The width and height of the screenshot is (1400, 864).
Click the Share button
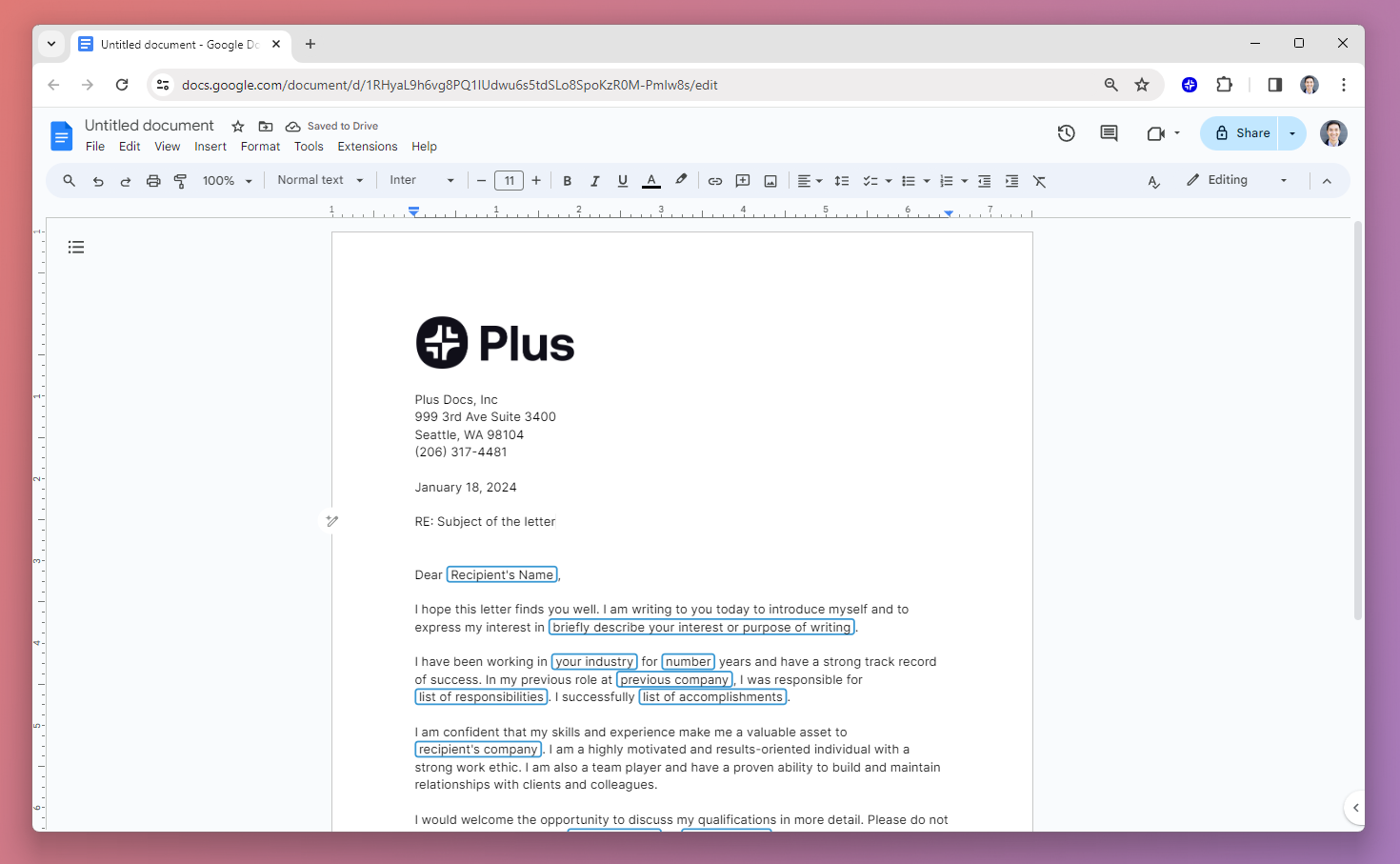[1248, 132]
